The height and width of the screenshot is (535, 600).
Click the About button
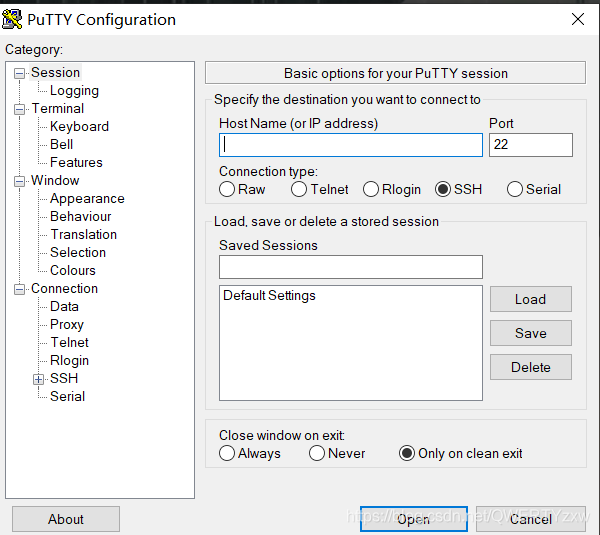(x=66, y=519)
